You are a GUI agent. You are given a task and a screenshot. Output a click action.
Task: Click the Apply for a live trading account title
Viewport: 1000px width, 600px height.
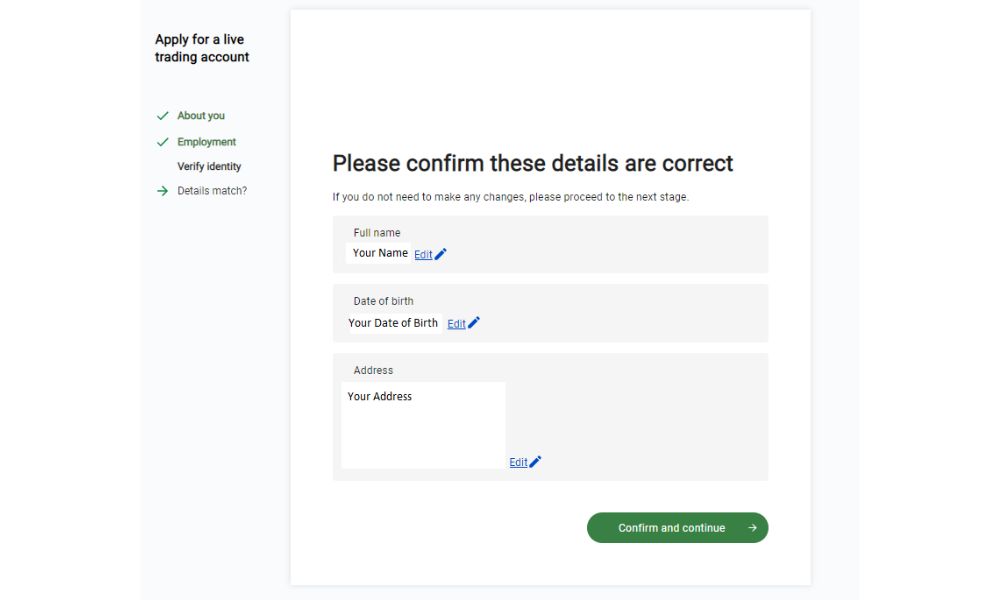click(x=202, y=48)
